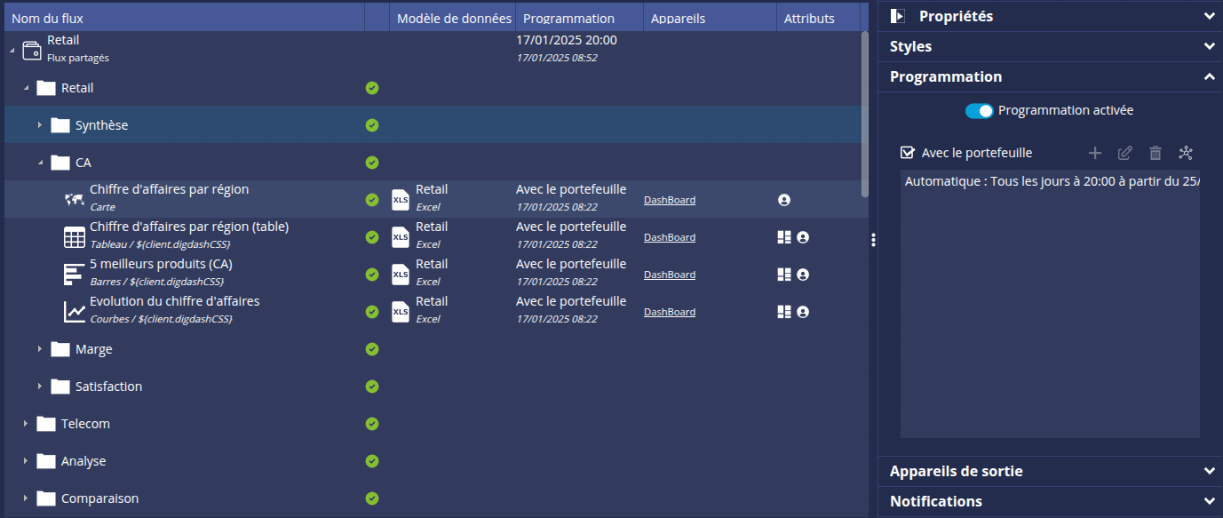Click the bar chart icon of 5 meilleurs produits

tap(74, 274)
